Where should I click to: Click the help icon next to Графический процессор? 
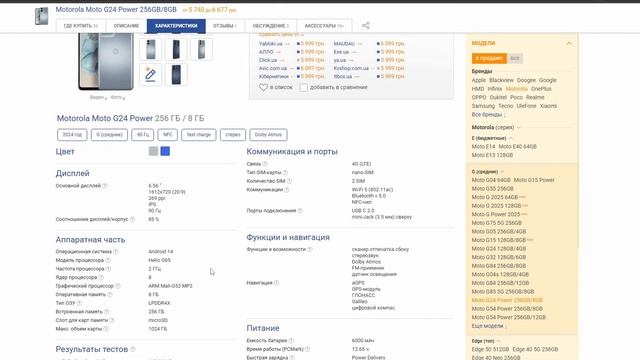coord(118,286)
